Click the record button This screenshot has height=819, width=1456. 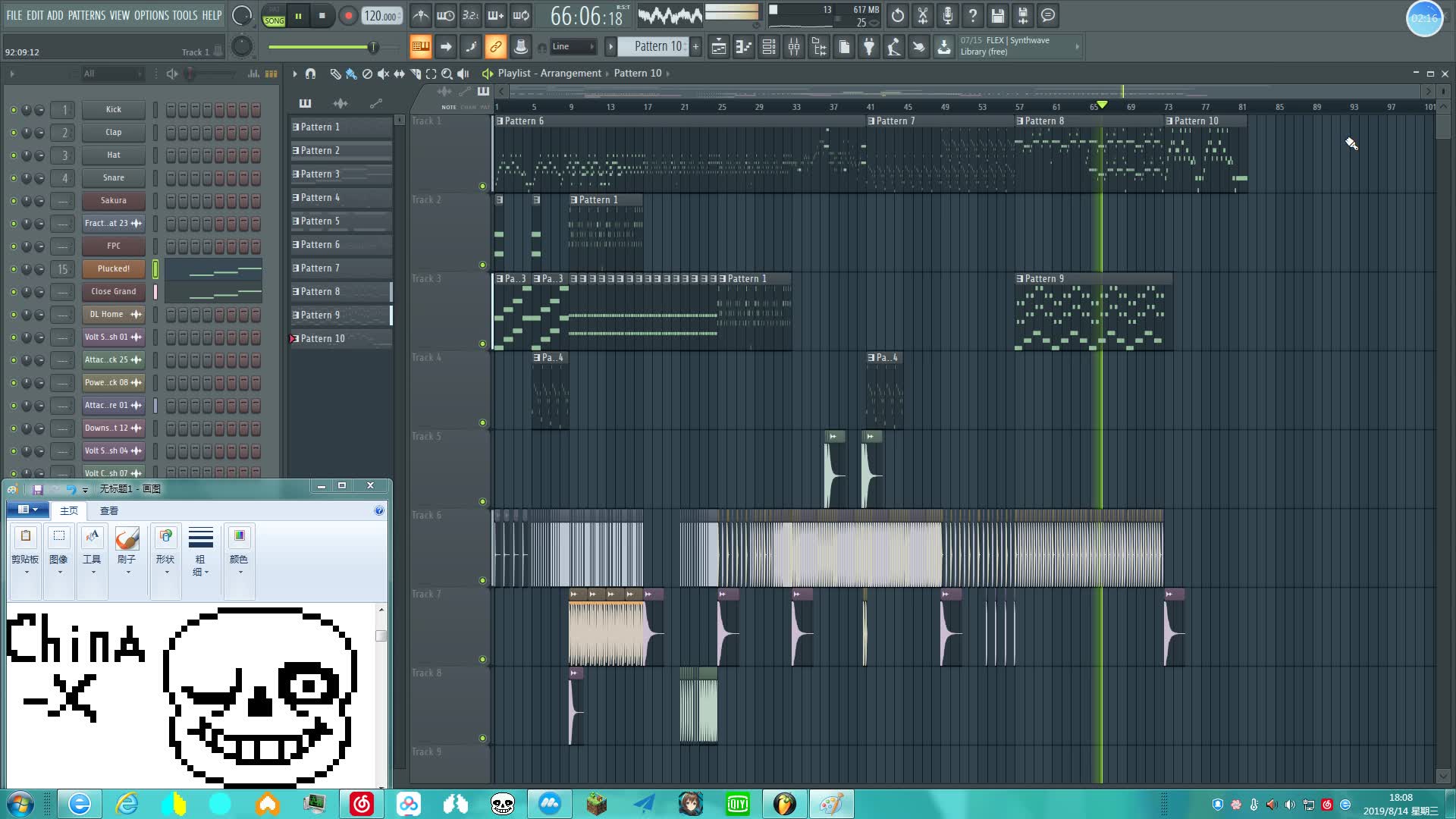tap(348, 16)
